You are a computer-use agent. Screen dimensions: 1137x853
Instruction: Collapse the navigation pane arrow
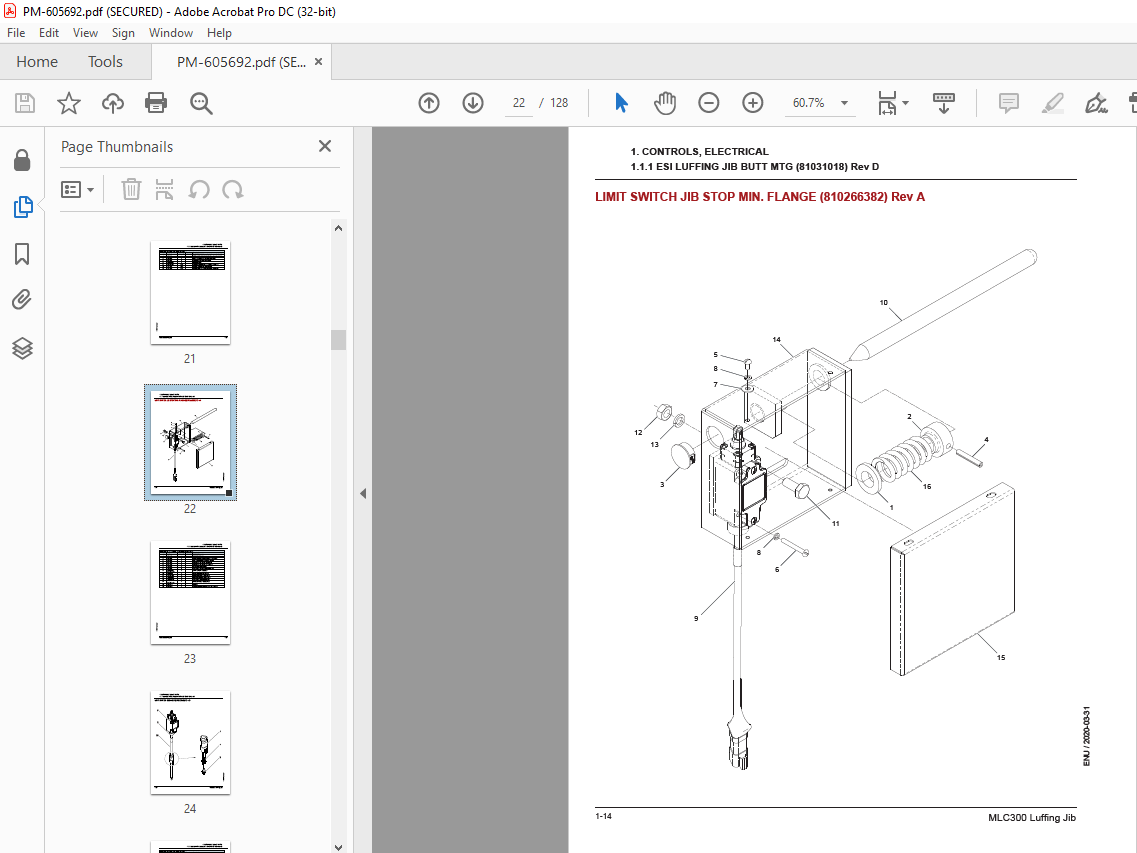(x=363, y=494)
